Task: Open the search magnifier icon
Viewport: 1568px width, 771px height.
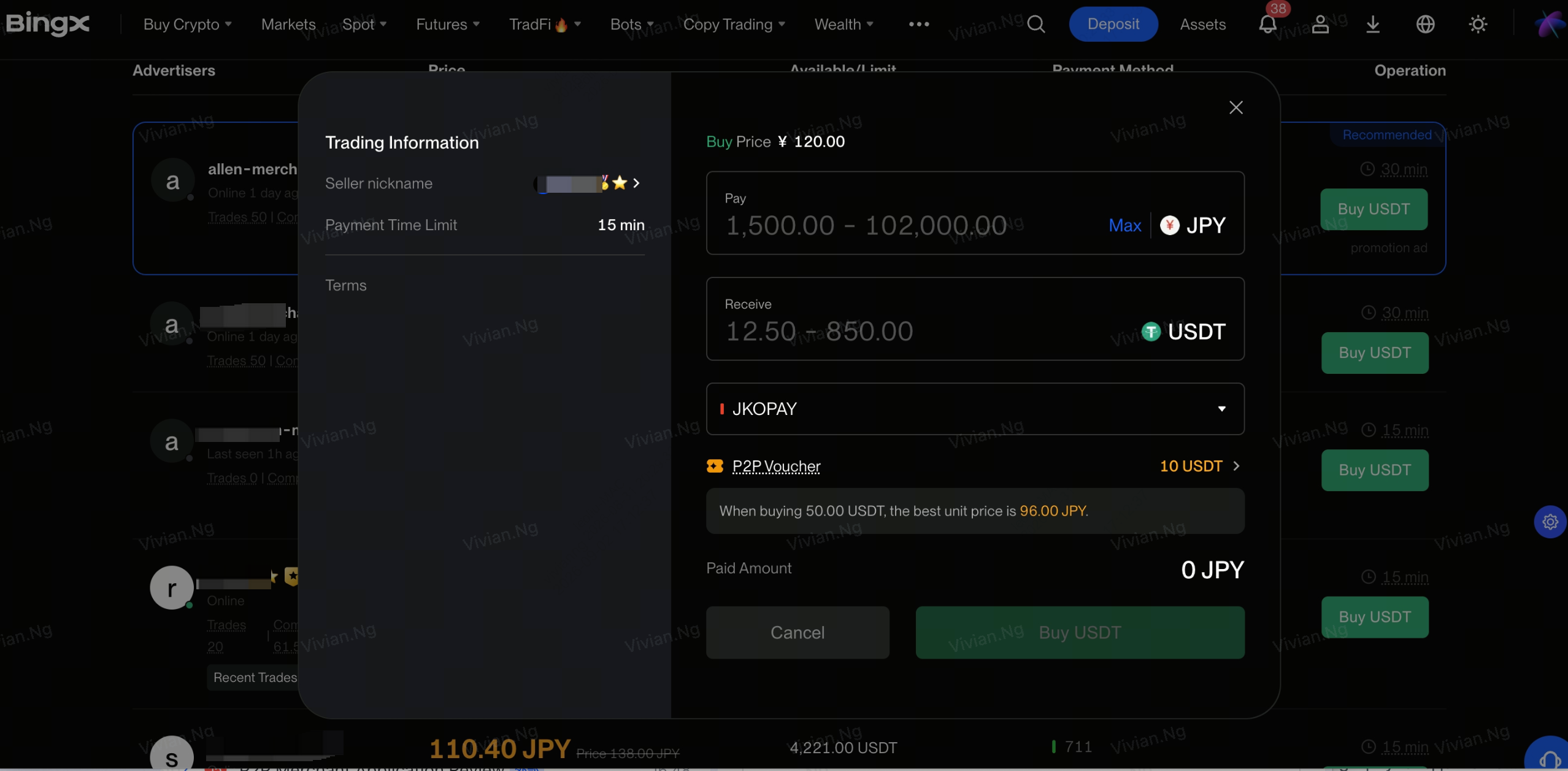Action: click(1036, 24)
